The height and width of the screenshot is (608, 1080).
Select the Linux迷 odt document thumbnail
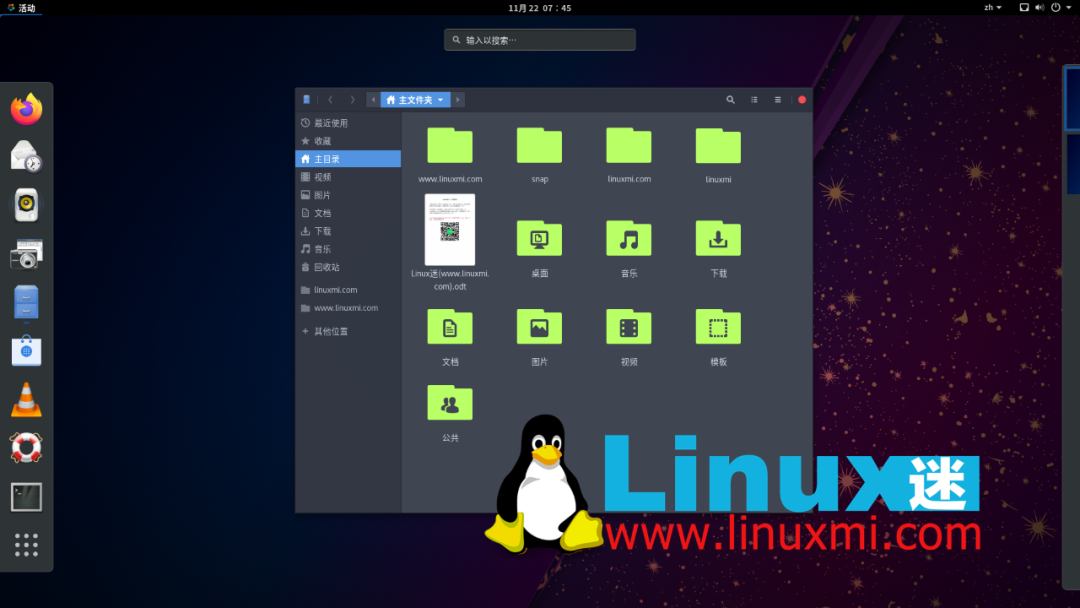[450, 229]
